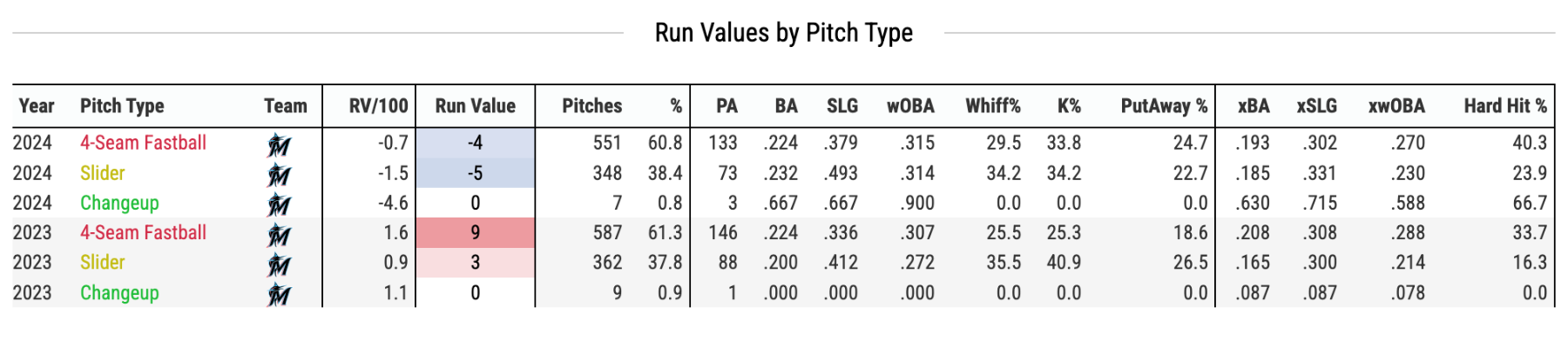Click the red Run Value 9 cell
This screenshot has height=341, width=1568.
point(476,232)
